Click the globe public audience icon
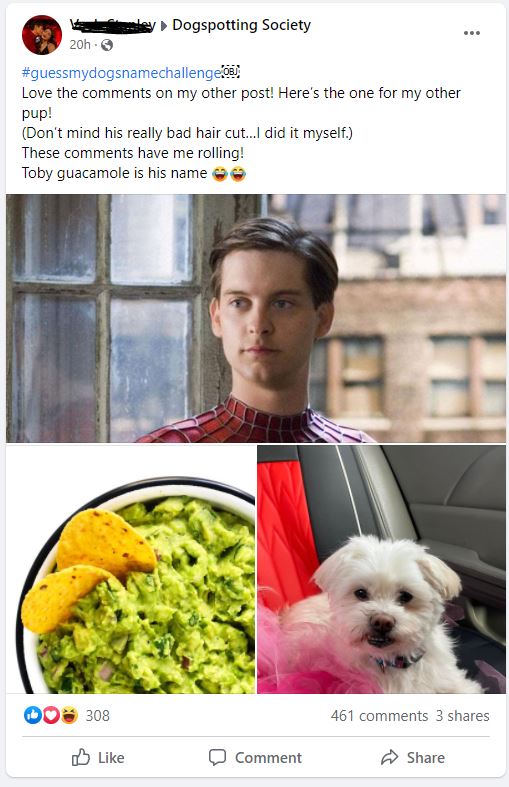This screenshot has height=787, width=509. click(107, 45)
